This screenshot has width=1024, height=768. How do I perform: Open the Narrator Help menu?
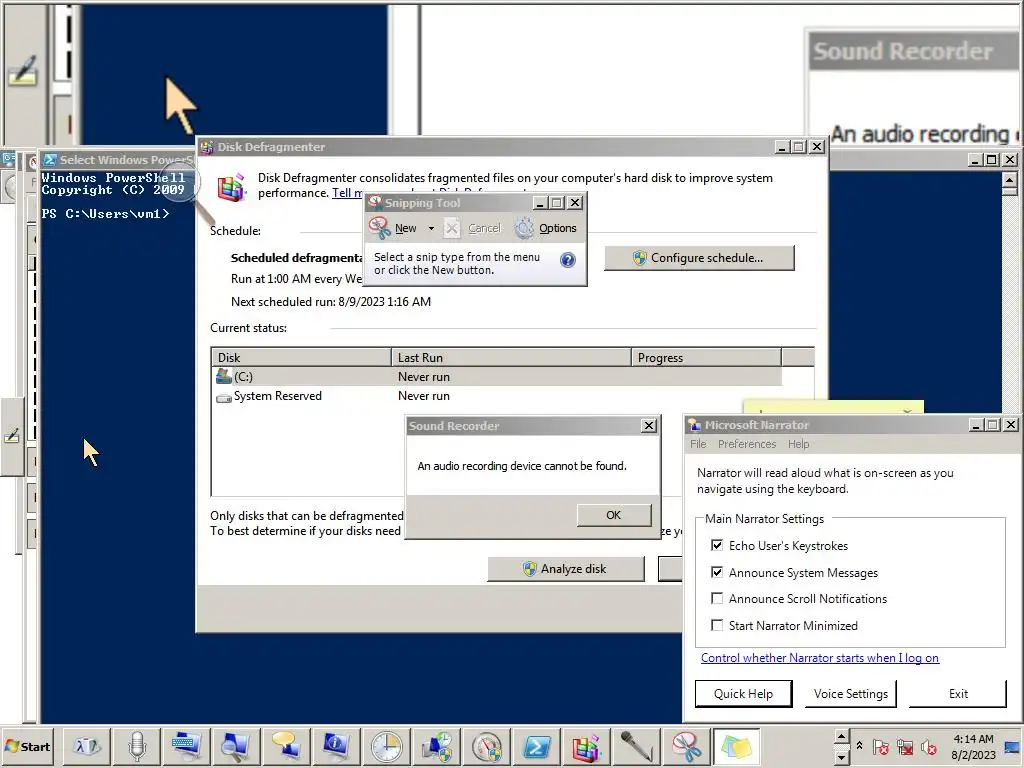[798, 444]
